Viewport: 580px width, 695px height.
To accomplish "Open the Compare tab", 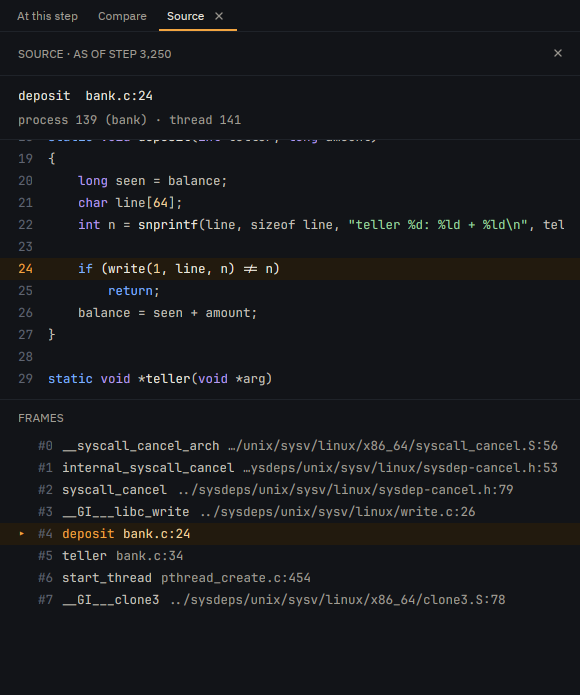I will (x=122, y=16).
